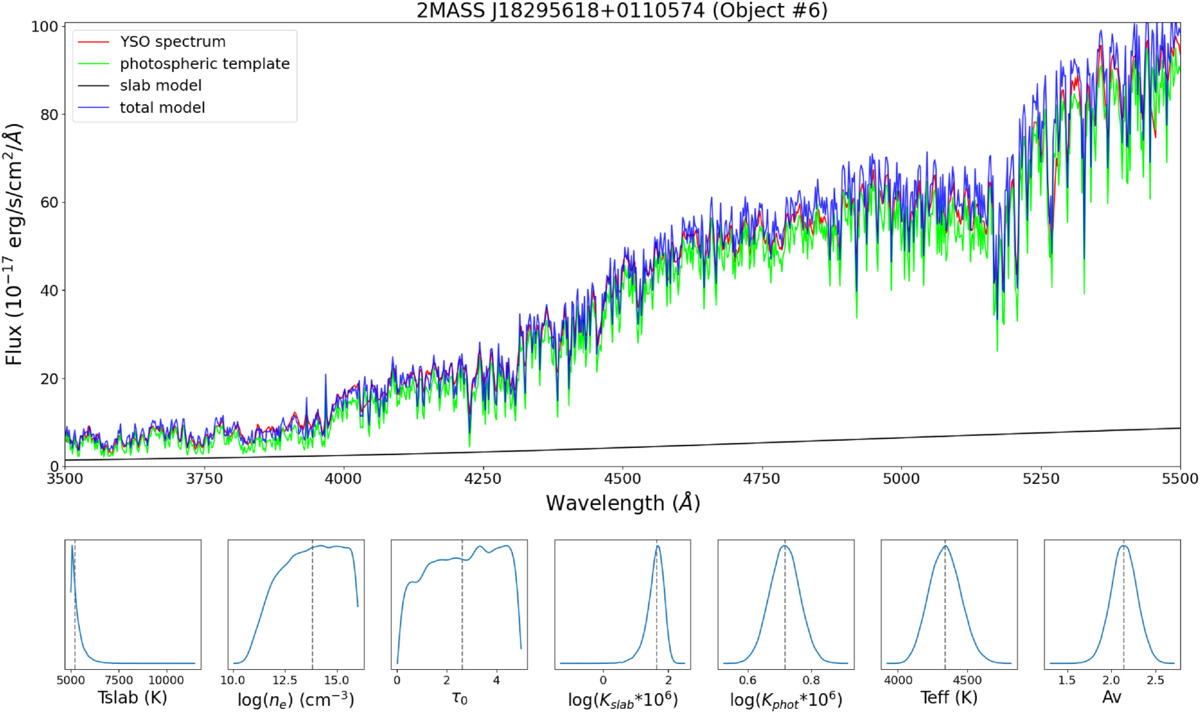Open the Av posterior distribution panel
Viewport: 1200px width, 713px height.
click(1112, 604)
